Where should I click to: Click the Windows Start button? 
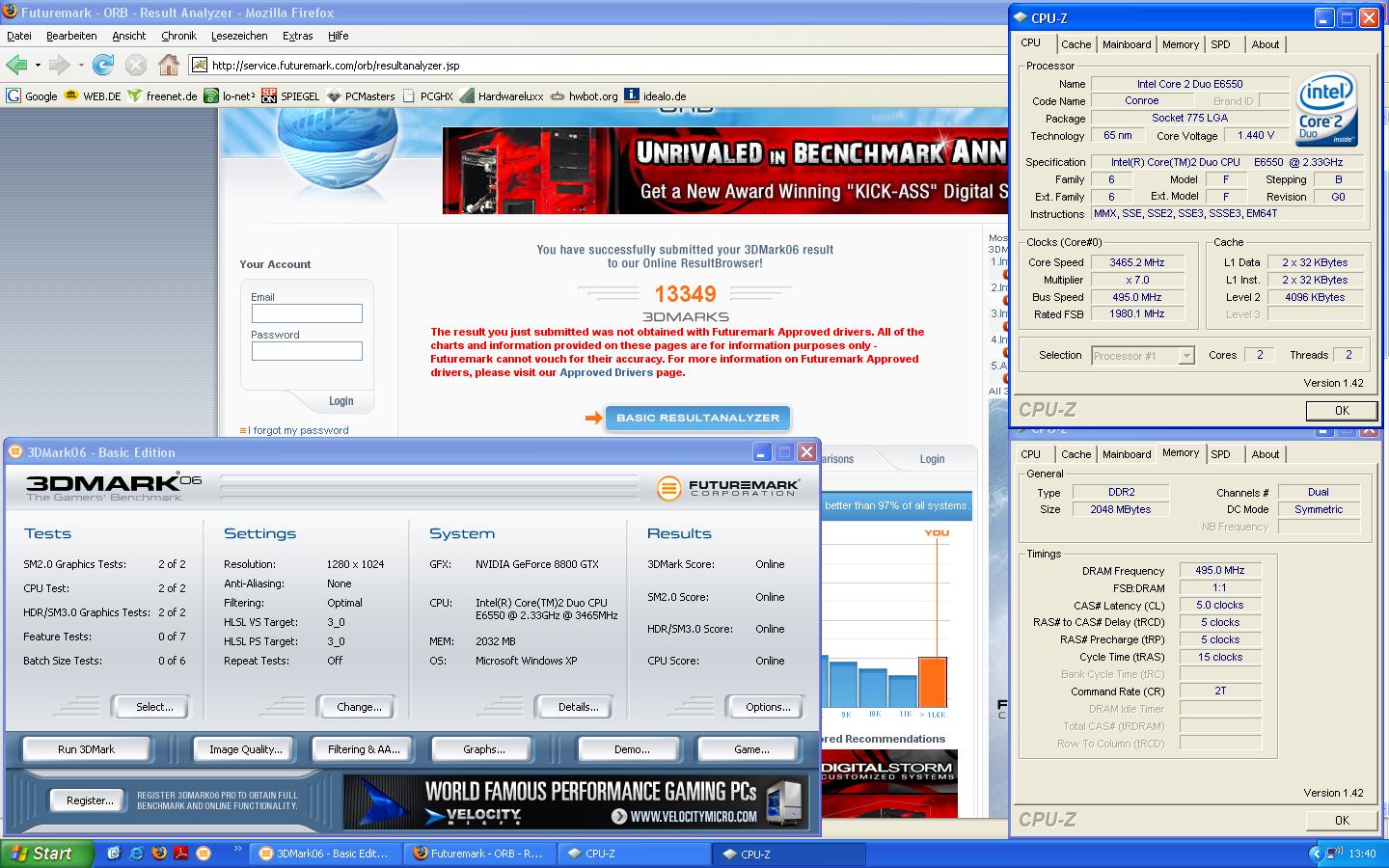(x=47, y=854)
